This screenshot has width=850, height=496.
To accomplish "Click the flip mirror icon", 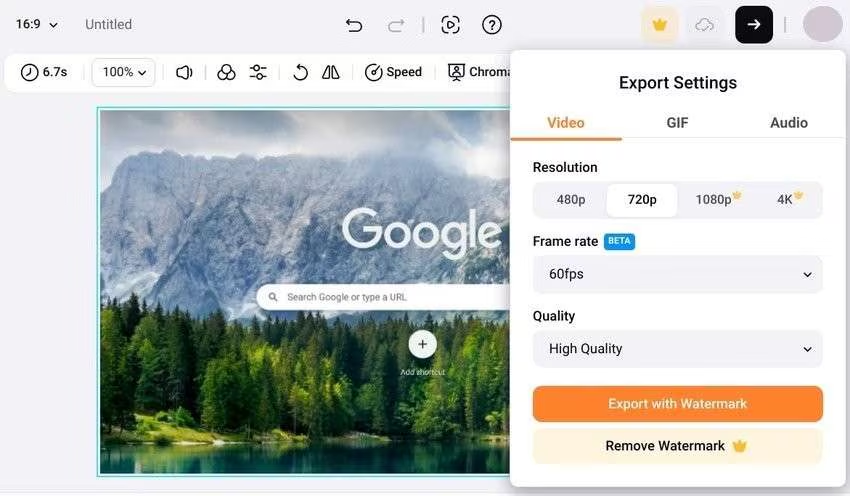I will point(331,72).
